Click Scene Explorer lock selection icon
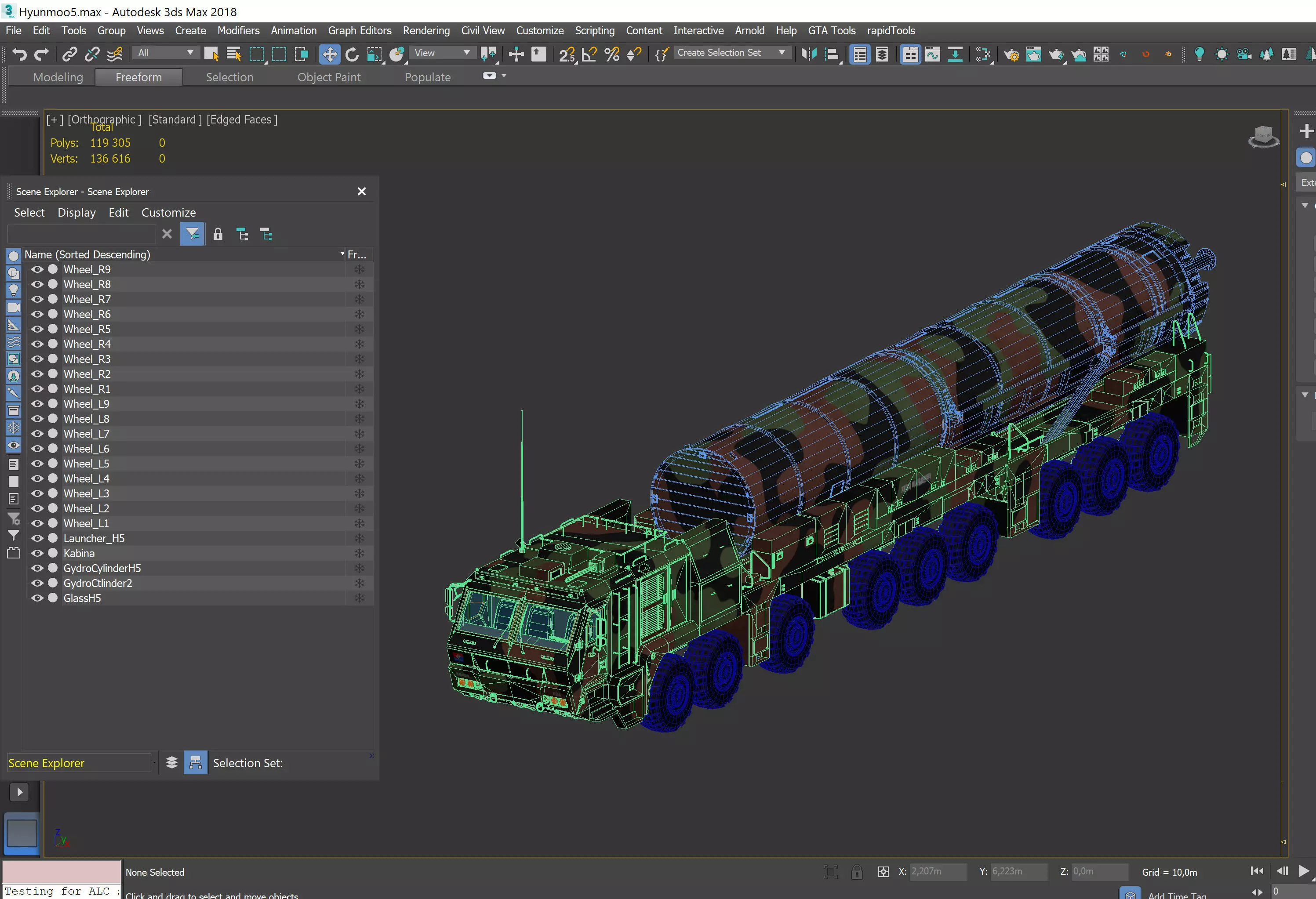This screenshot has width=1316, height=899. coord(218,234)
